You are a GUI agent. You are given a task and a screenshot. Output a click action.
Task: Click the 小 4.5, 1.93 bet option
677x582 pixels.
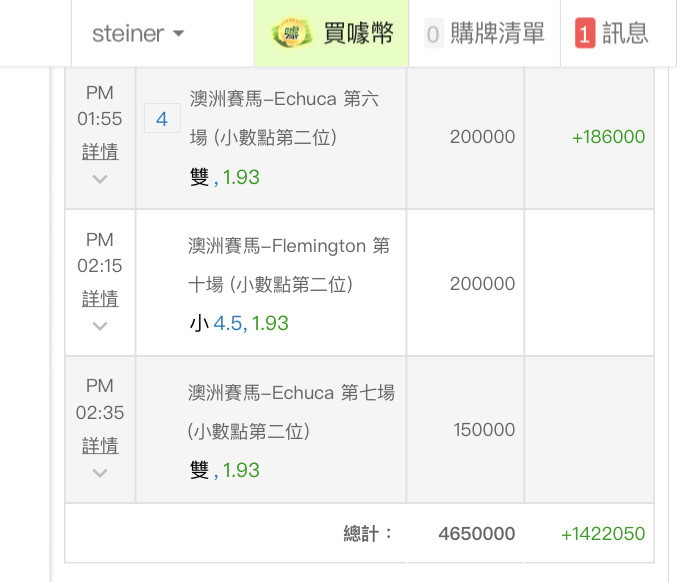coord(239,323)
